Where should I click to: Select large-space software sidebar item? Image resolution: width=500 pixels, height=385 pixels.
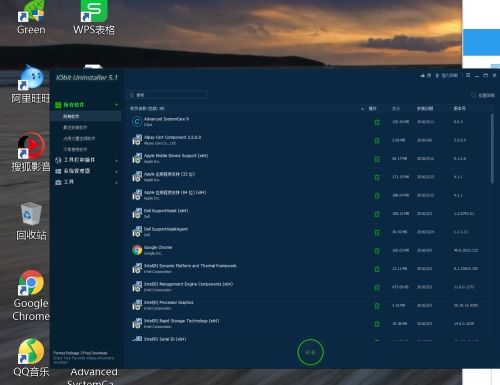click(x=79, y=138)
